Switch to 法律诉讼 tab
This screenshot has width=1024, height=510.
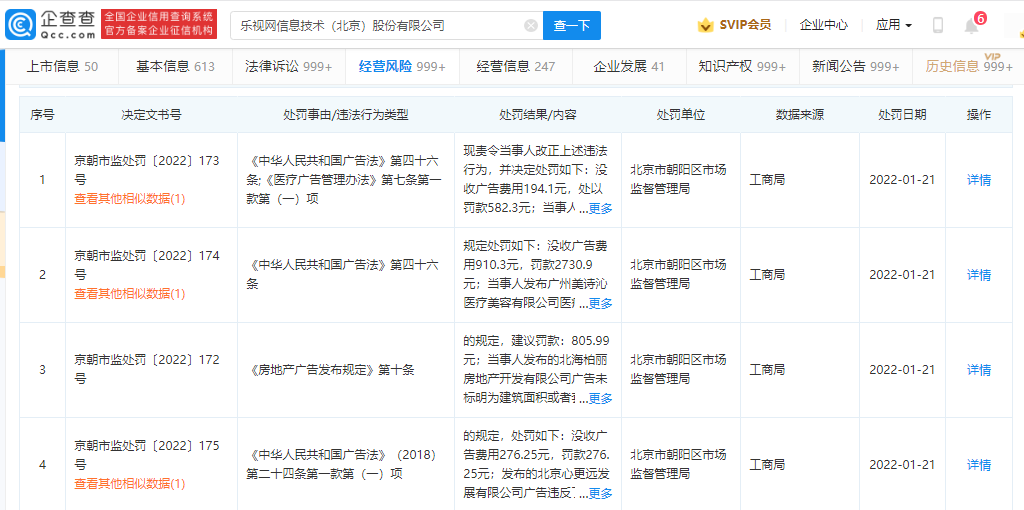point(288,66)
